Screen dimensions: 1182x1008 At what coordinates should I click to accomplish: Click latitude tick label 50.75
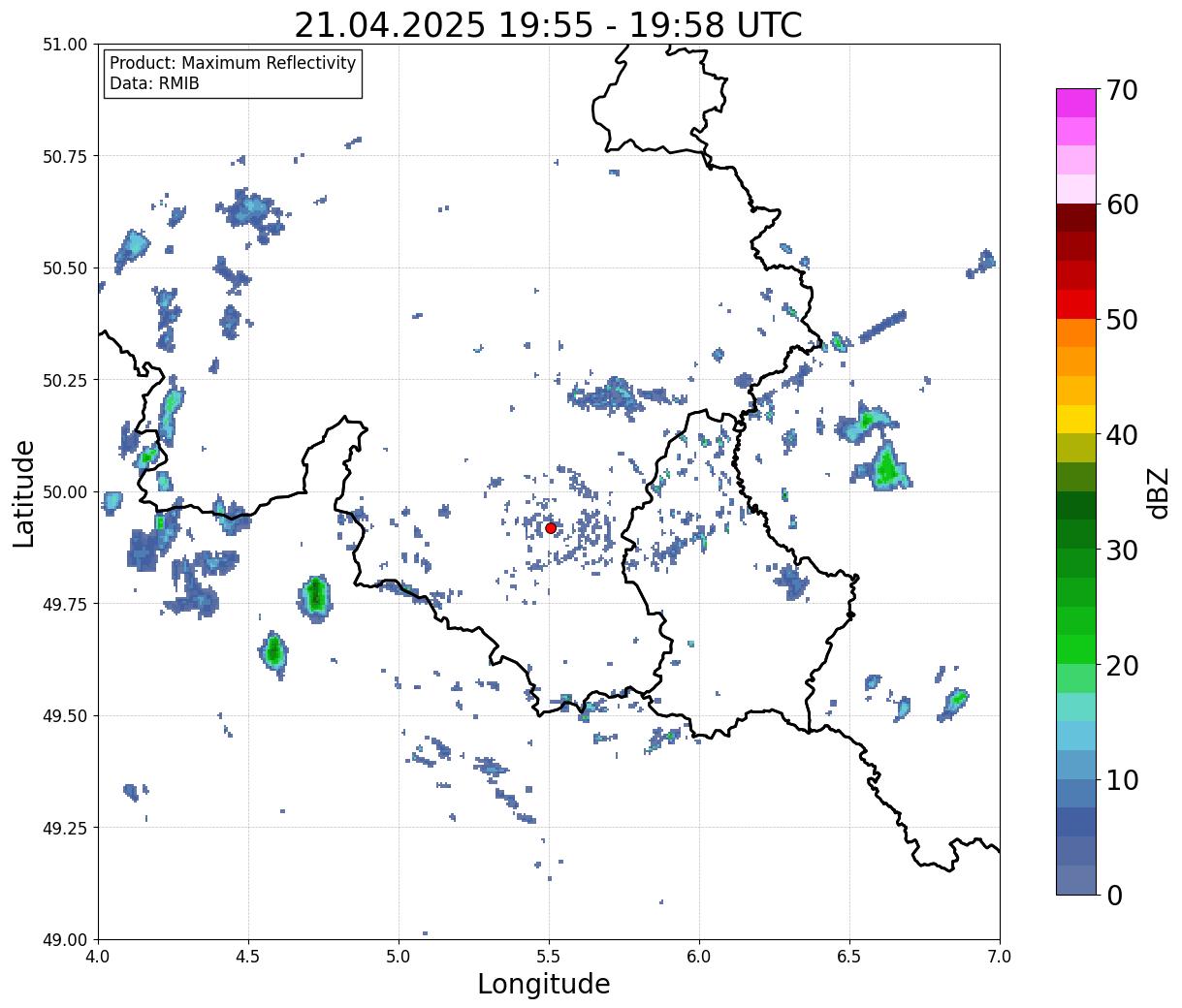click(x=65, y=156)
